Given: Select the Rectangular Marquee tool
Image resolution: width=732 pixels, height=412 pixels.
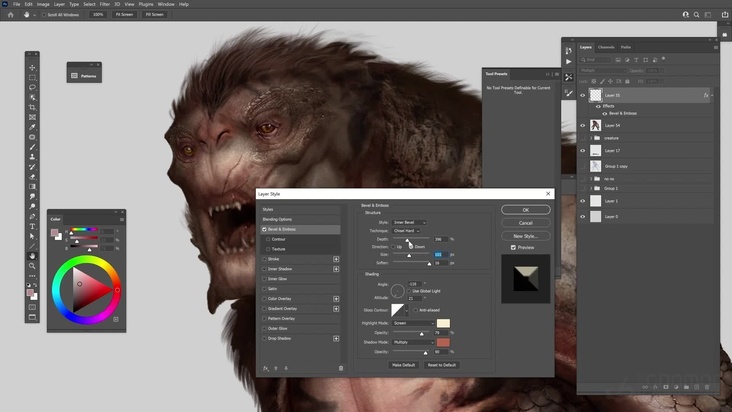Looking at the screenshot, I should (32, 77).
